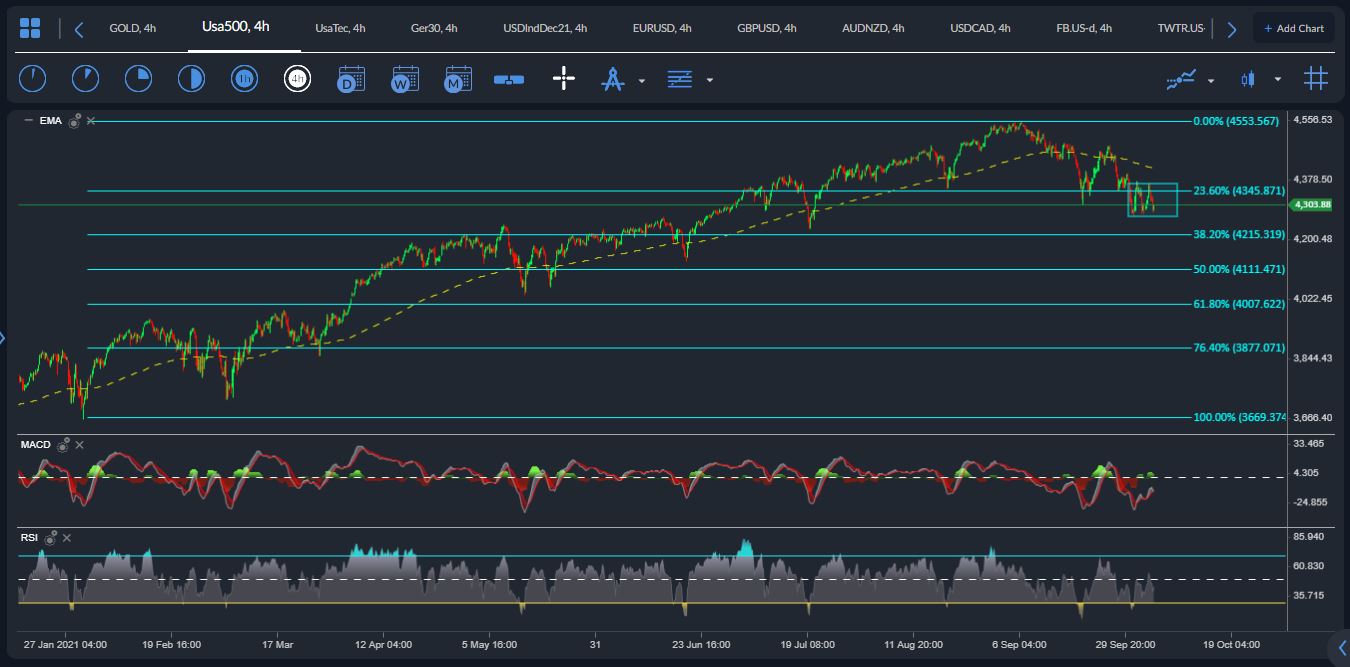Activate the crosshair cursor tool
Image resolution: width=1350 pixels, height=667 pixels.
tap(564, 79)
